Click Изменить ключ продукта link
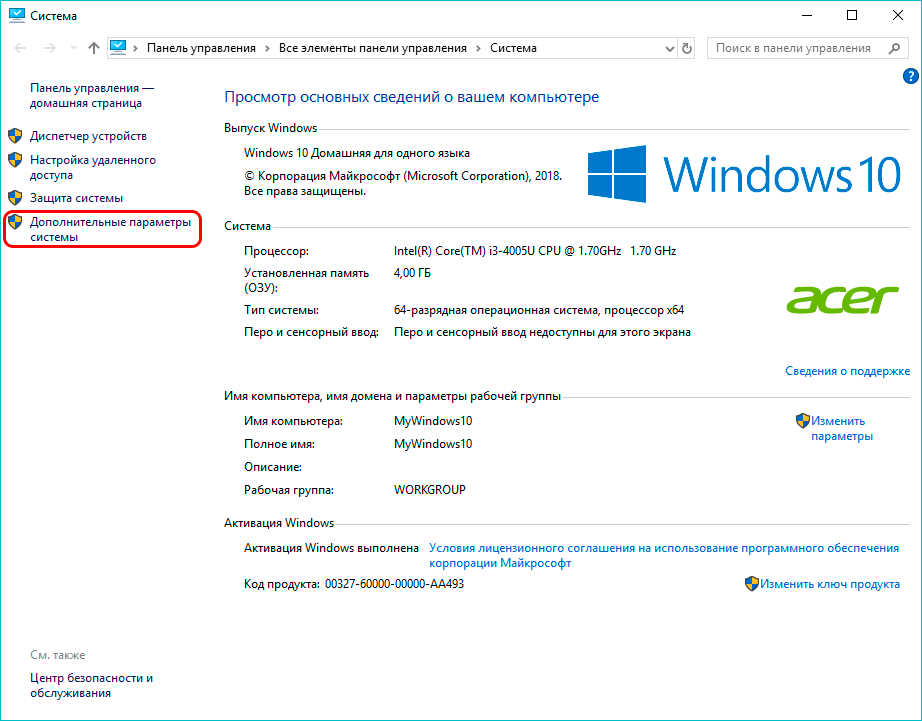 pos(830,584)
